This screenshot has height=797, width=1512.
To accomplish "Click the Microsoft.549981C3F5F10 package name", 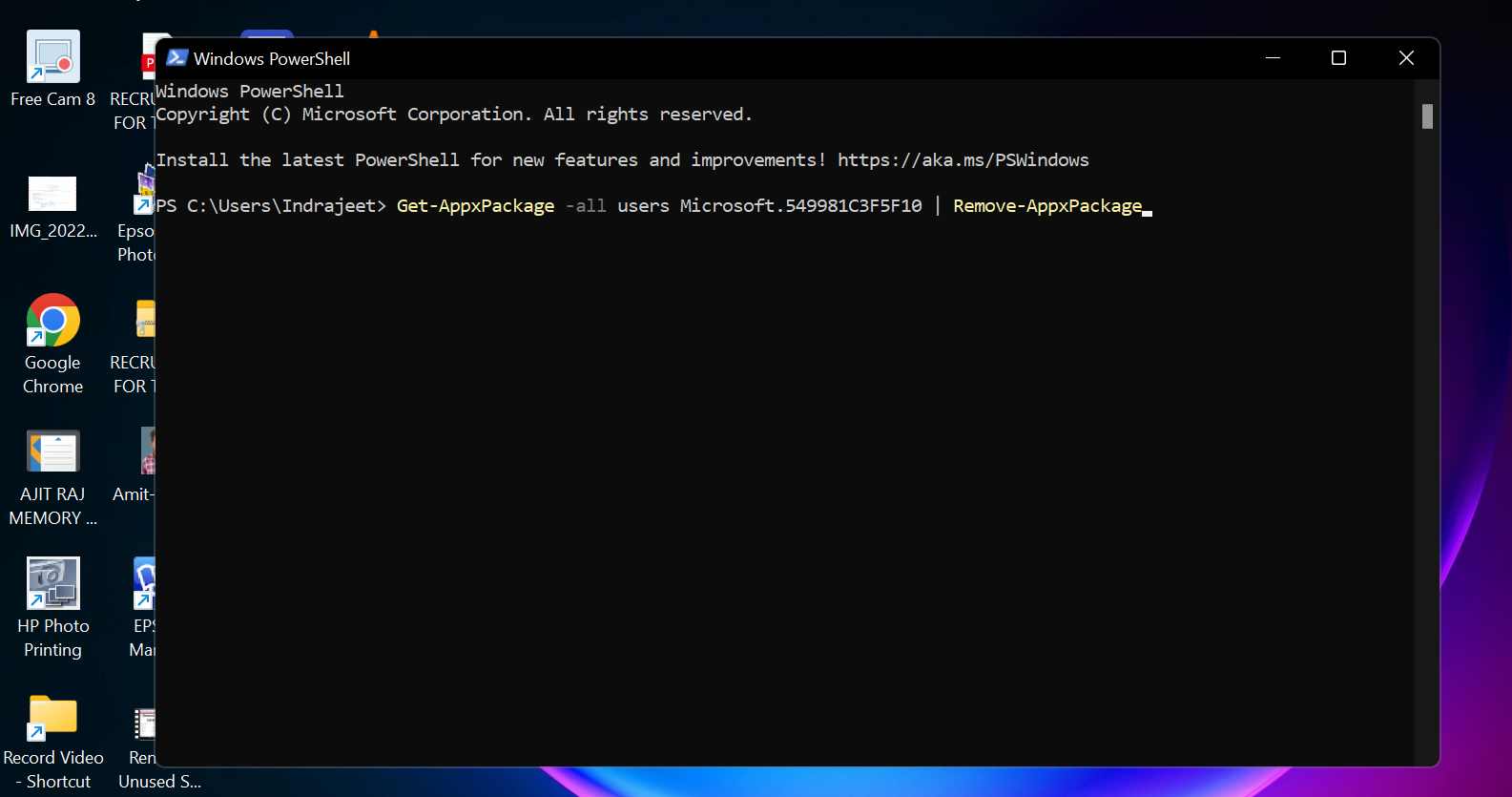I will point(800,206).
